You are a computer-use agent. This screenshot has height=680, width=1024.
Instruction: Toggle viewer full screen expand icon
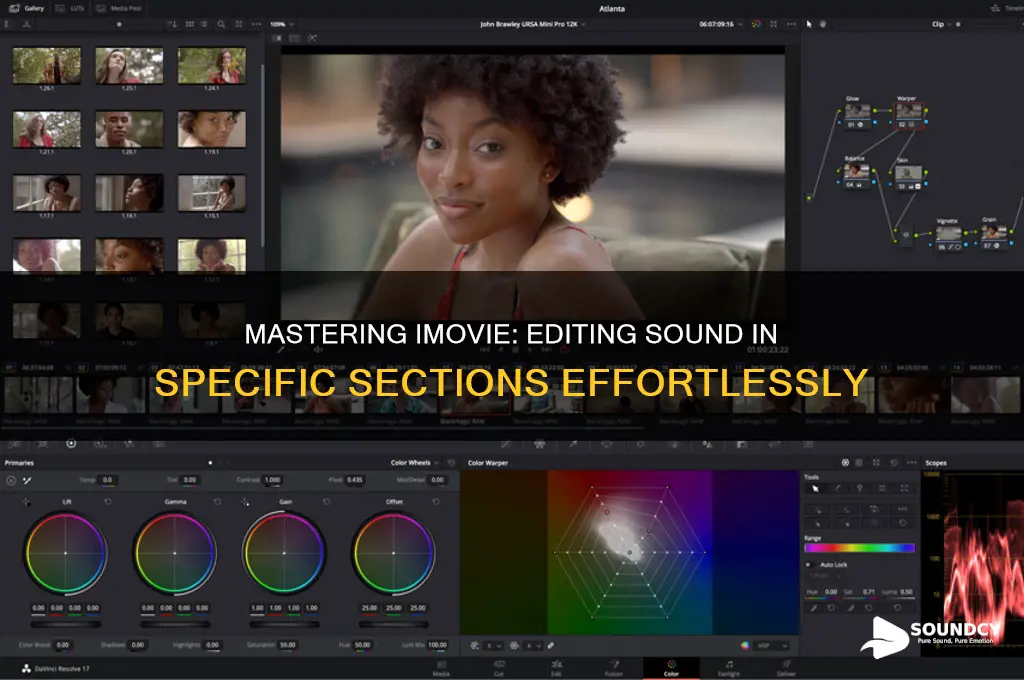click(774, 24)
